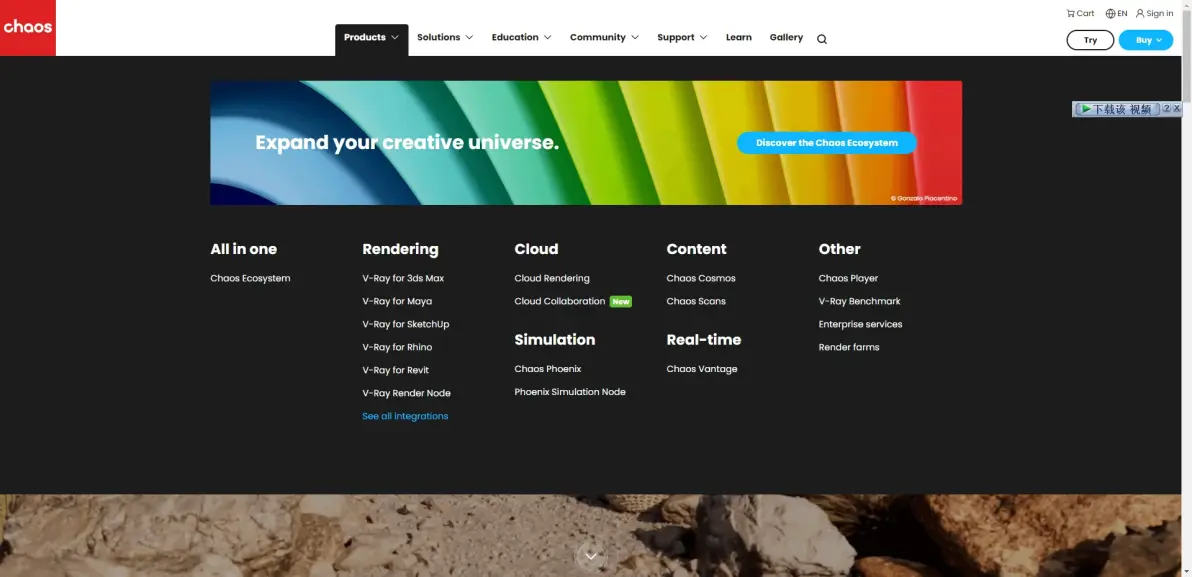Click the Cloud column heading

[536, 249]
